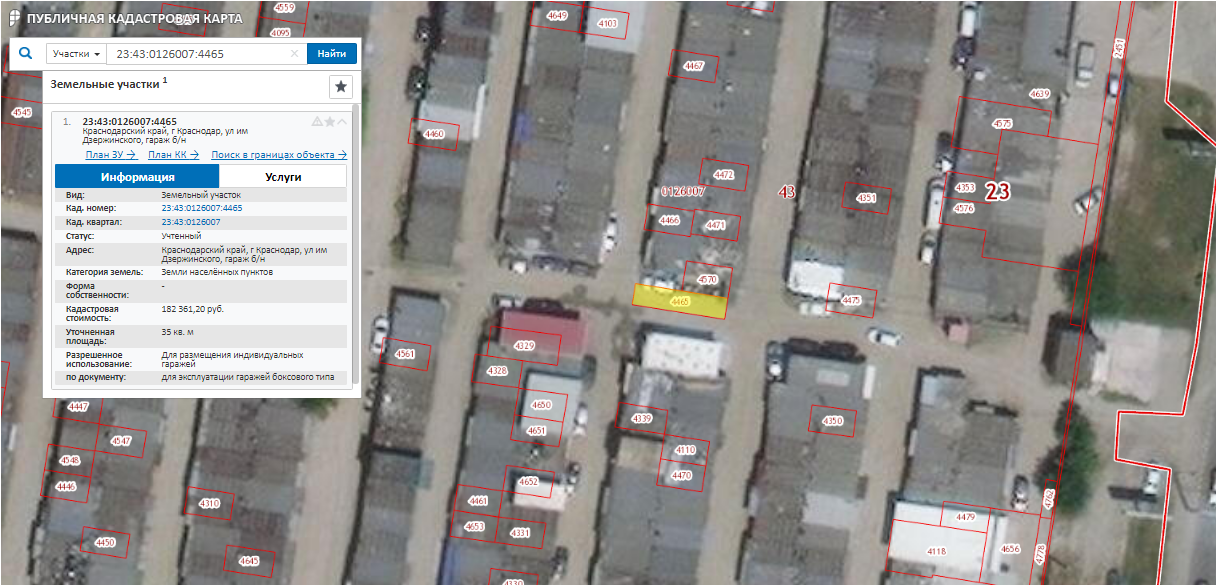Select the highlighted yellow parcel 4465 on map
1217x586 pixels.
pos(680,301)
